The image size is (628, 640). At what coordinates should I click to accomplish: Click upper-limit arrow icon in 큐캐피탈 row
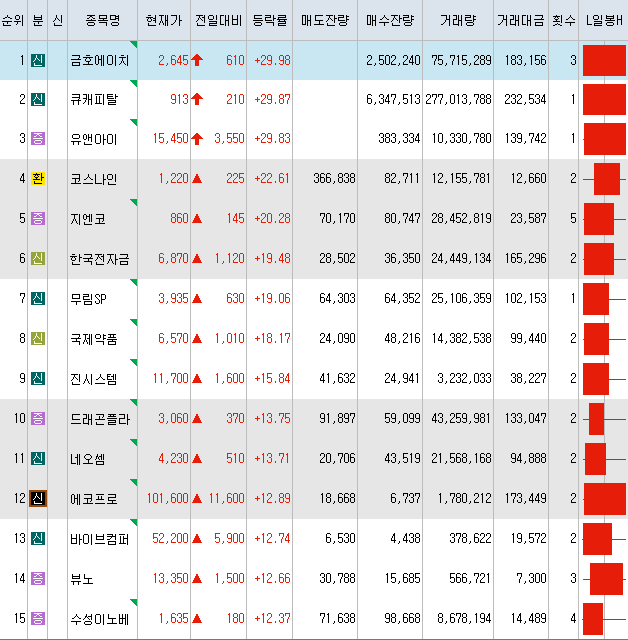(197, 99)
